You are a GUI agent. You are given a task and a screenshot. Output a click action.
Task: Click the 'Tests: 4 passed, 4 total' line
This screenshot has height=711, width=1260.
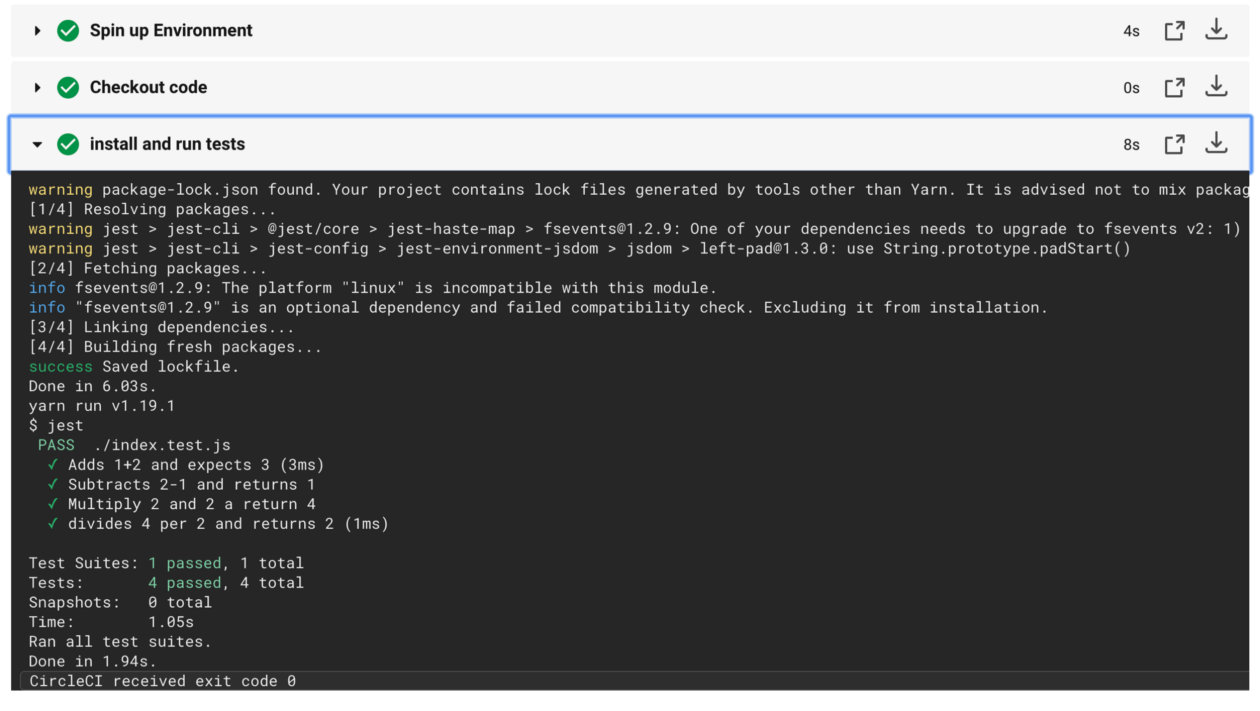[166, 583]
